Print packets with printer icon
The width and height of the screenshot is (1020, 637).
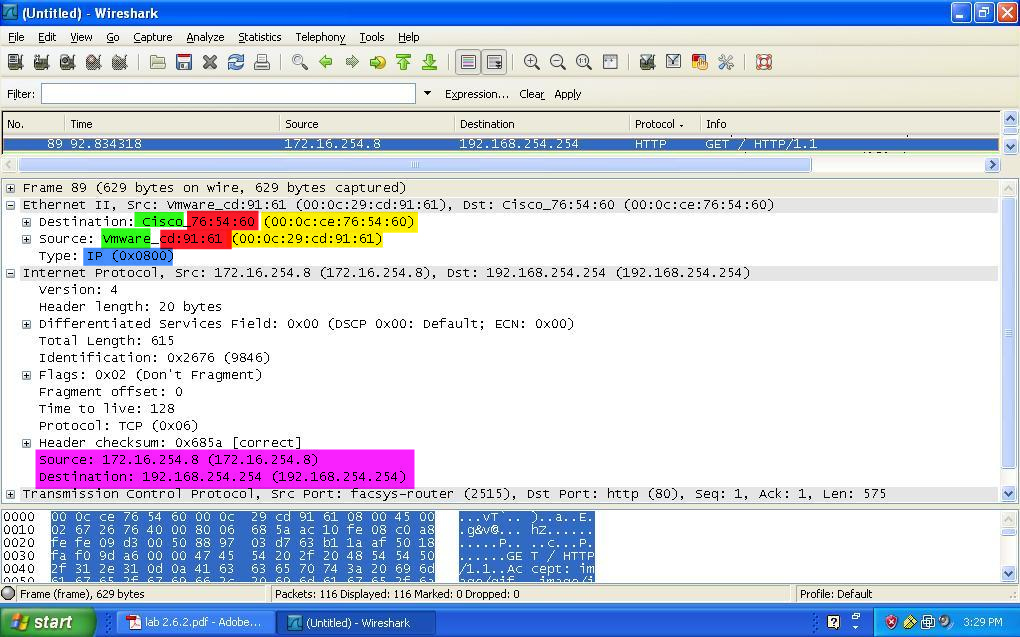point(262,62)
